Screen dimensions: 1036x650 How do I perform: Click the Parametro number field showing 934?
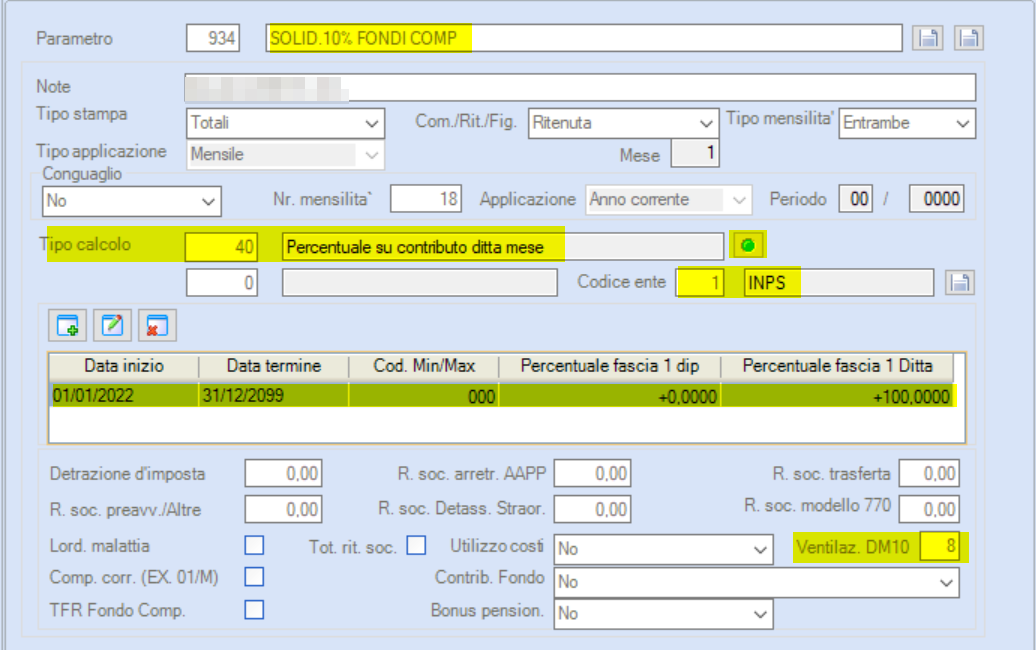coord(213,38)
